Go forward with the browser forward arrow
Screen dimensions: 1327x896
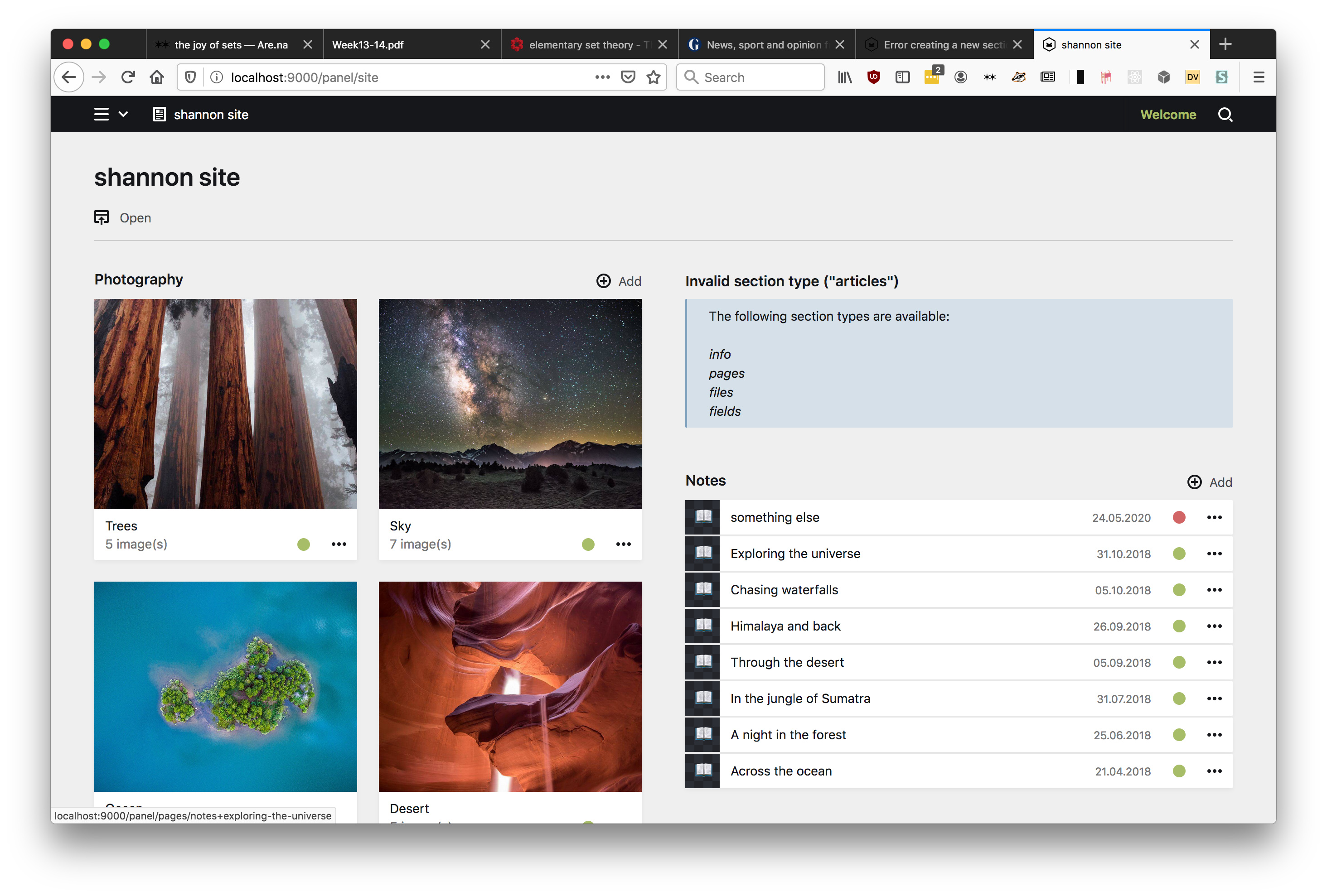[99, 77]
